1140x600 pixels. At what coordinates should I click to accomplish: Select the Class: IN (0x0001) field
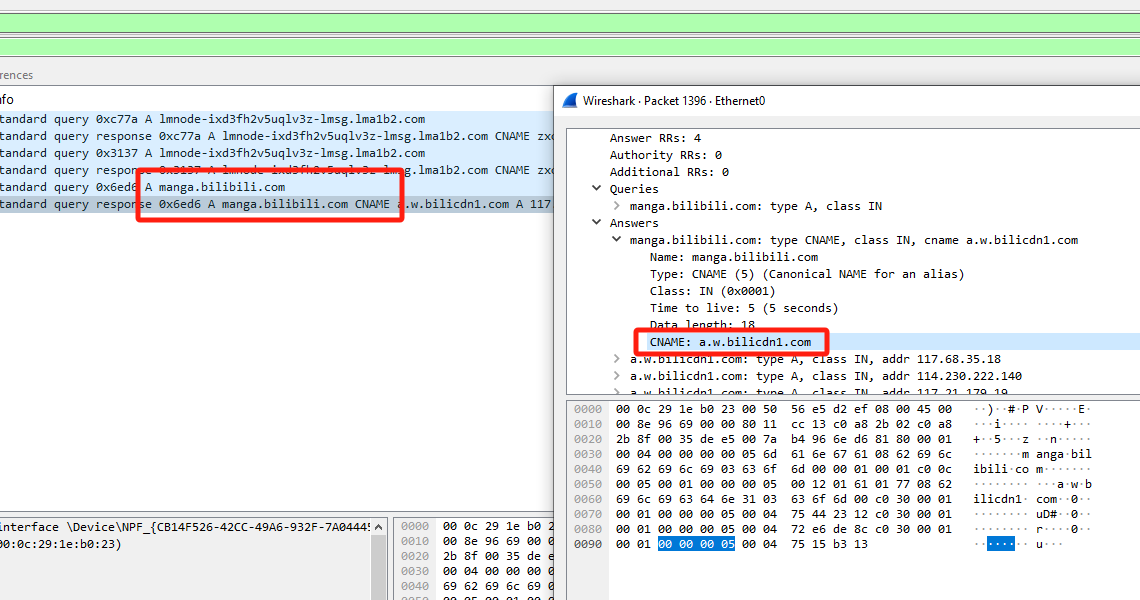tap(712, 291)
